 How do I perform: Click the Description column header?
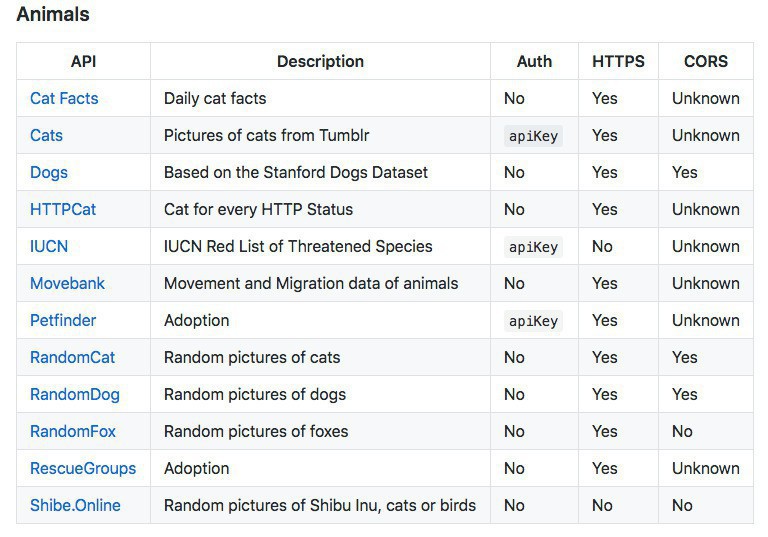click(x=320, y=61)
